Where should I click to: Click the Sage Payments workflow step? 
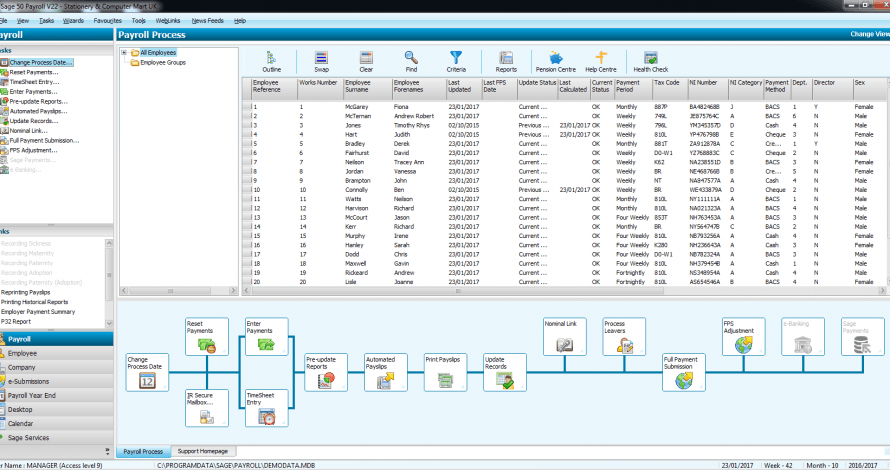[862, 337]
